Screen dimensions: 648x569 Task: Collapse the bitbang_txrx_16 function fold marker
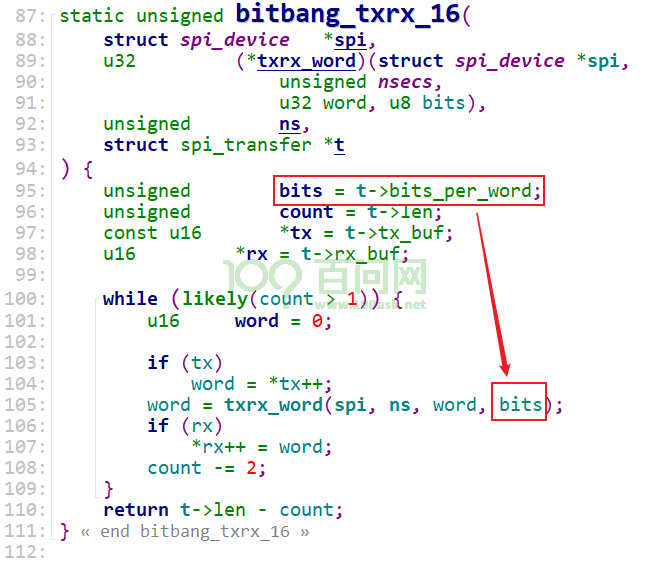[52, 17]
